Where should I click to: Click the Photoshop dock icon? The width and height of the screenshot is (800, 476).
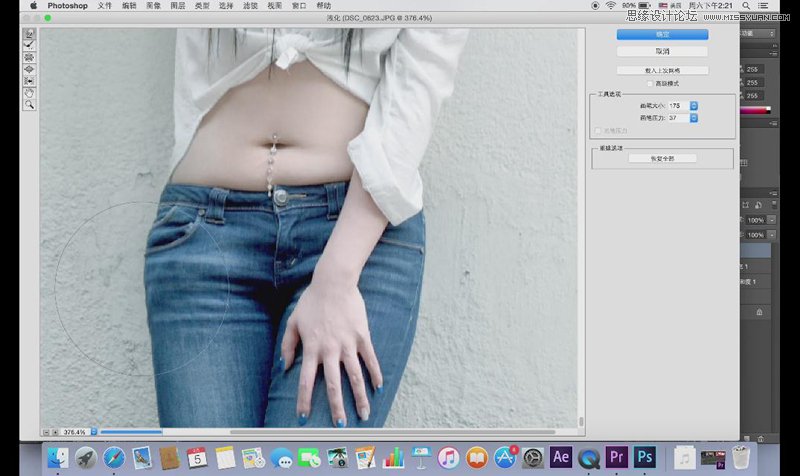[x=644, y=457]
